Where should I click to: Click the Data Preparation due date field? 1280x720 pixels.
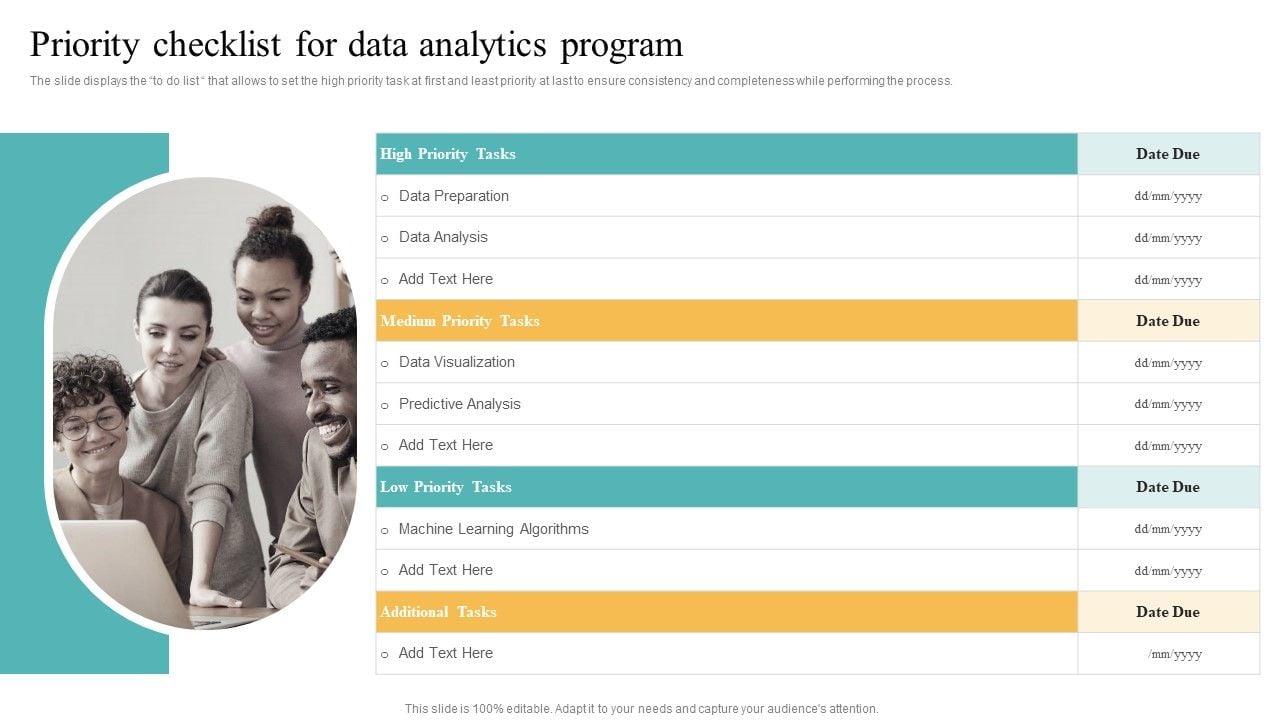(1168, 197)
